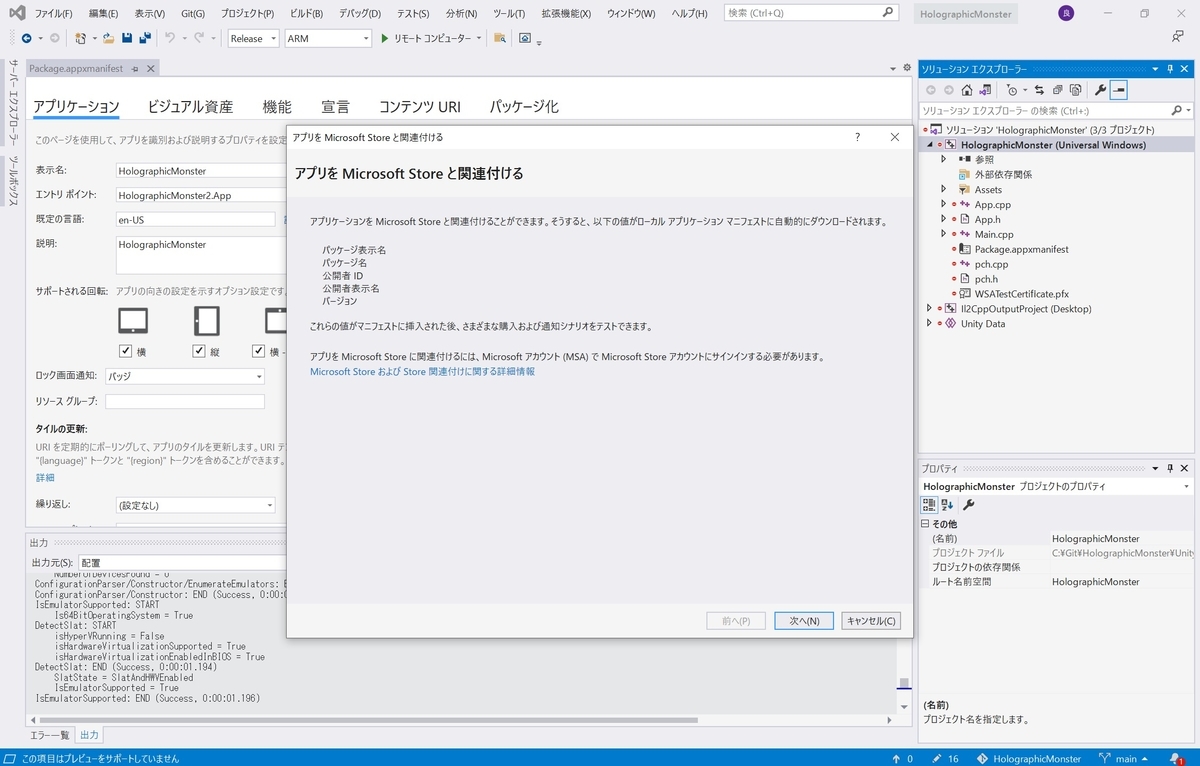The image size is (1200, 766).
Task: Open the ビルド(B) menu
Action: coord(307,14)
